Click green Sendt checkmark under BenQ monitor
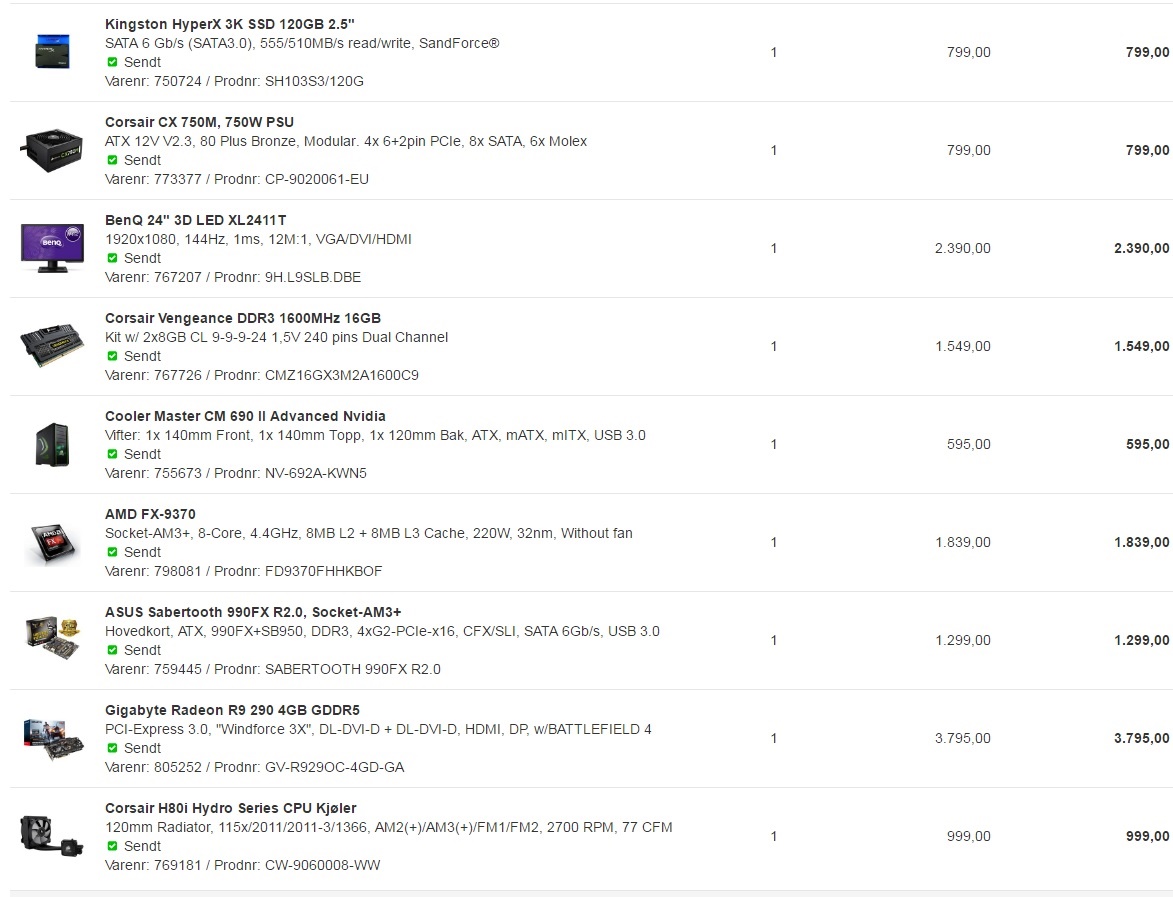Screen dimensions: 1173x897 coord(112,258)
